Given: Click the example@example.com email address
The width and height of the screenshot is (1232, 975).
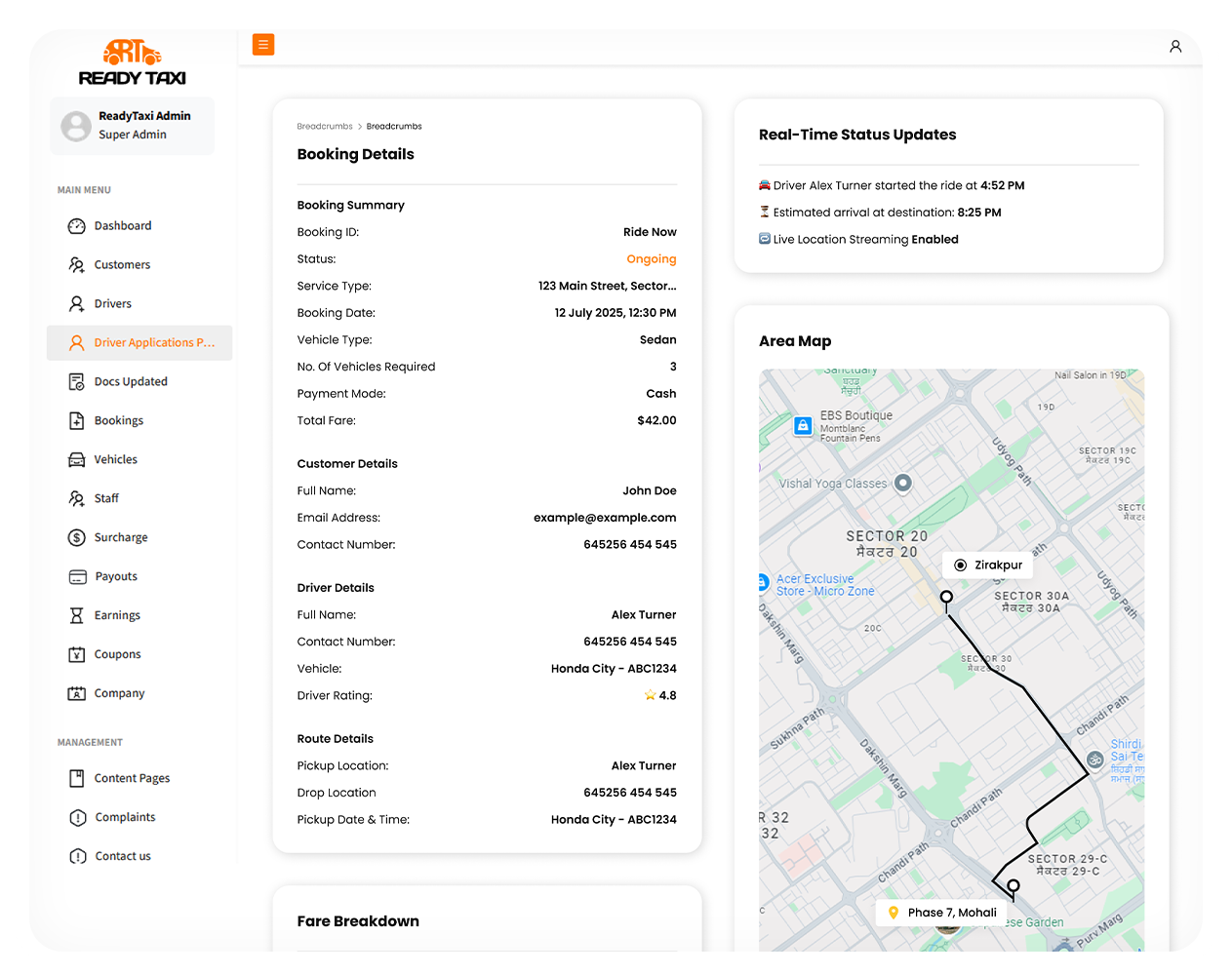Looking at the screenshot, I should tap(605, 518).
